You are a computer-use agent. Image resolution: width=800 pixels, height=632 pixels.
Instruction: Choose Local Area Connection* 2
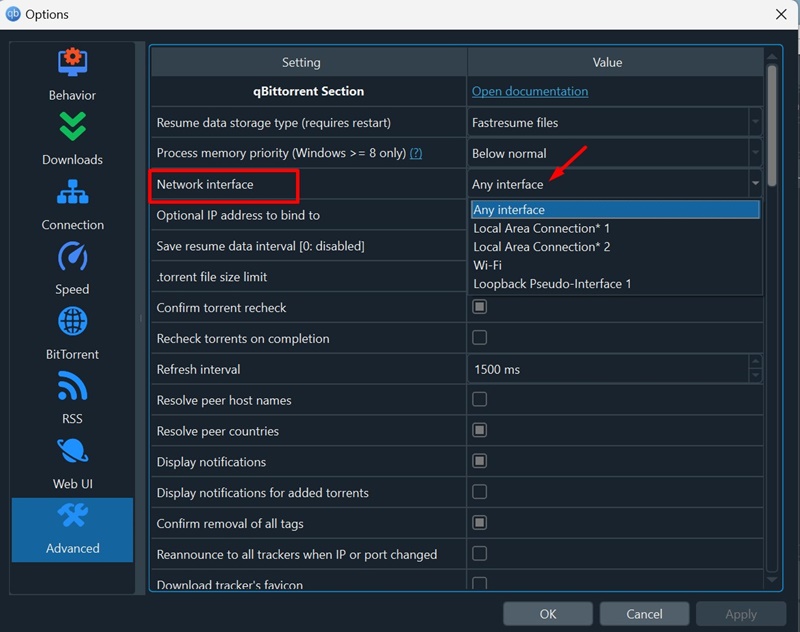615,247
